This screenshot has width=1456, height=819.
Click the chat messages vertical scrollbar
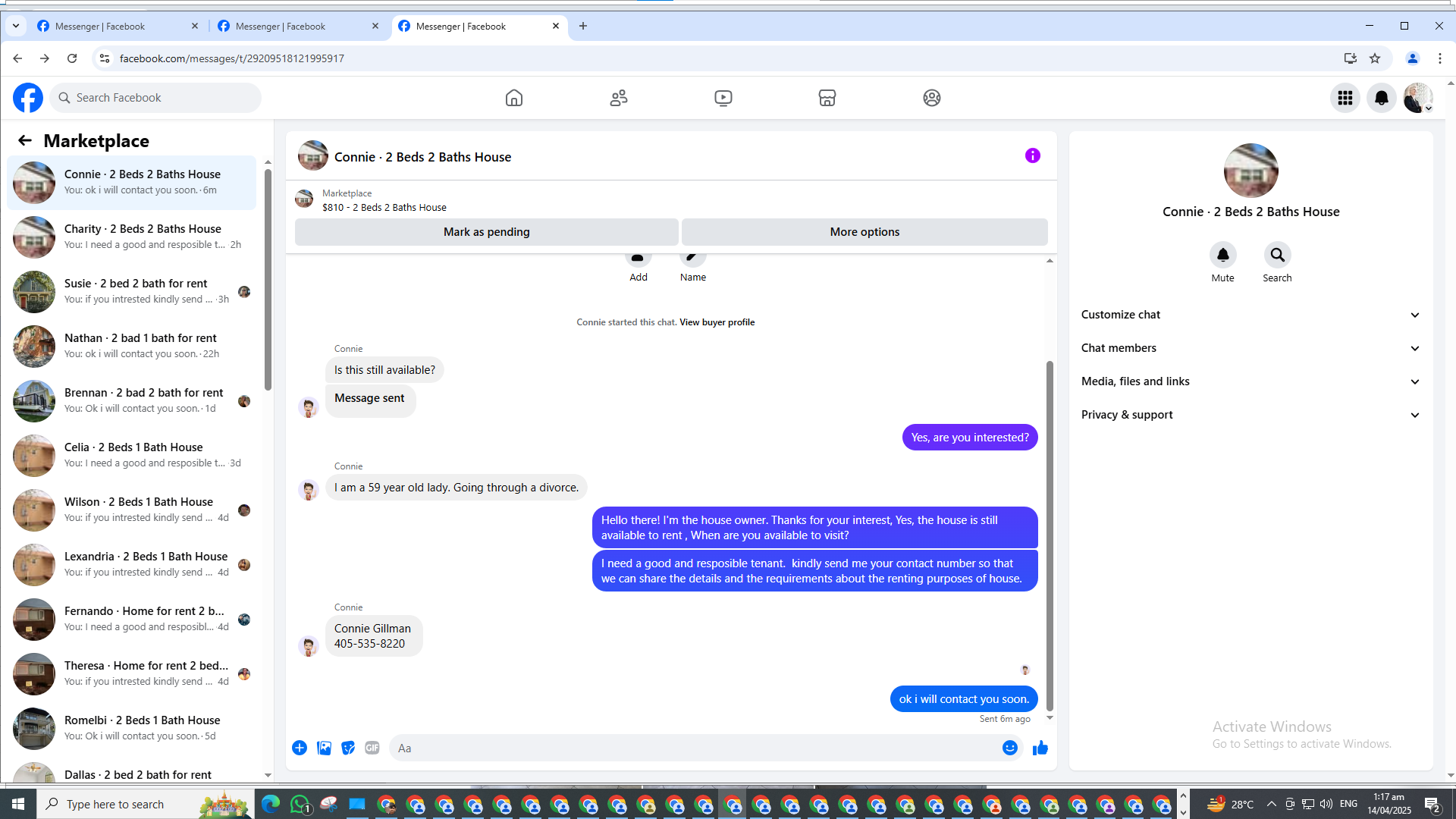(1050, 531)
